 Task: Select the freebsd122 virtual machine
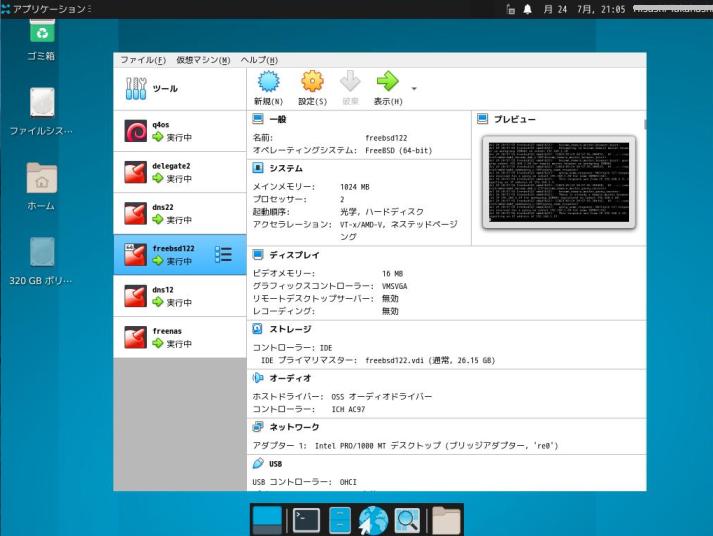(180, 255)
